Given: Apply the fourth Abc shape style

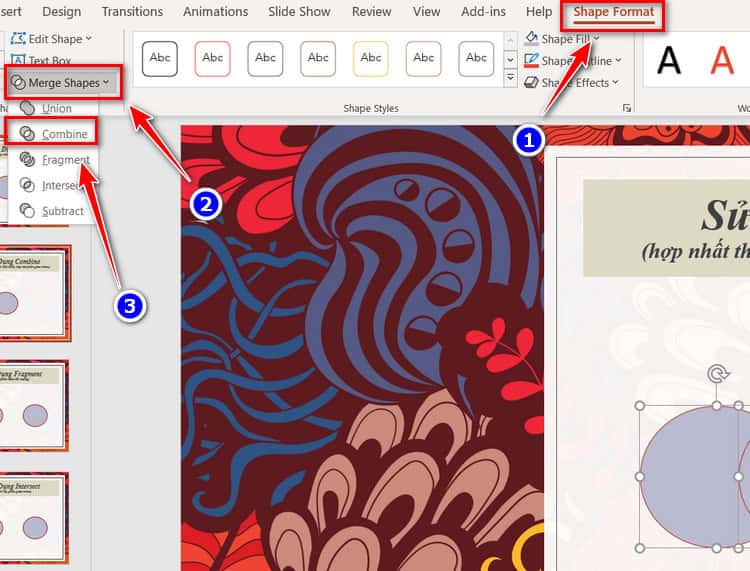Looking at the screenshot, I should (x=318, y=59).
